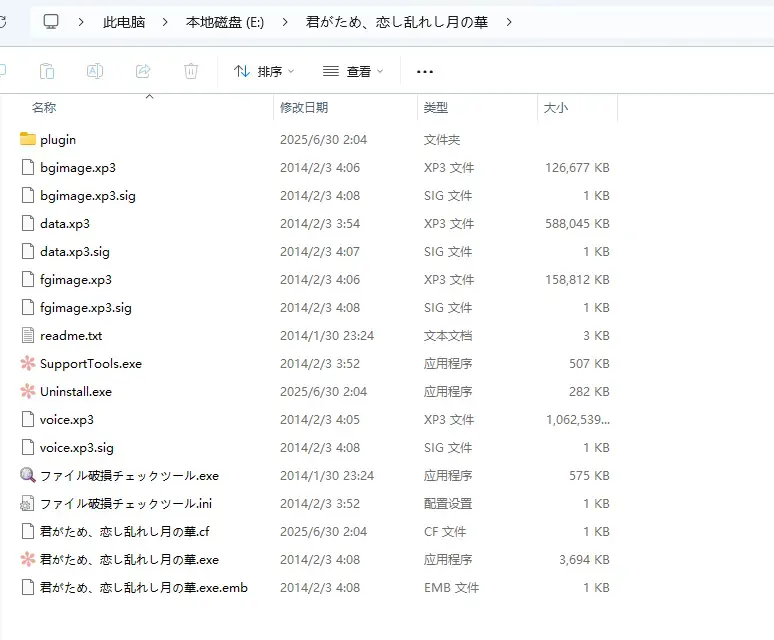
Task: Click the 1,062,539... size of voice.xp3
Action: (x=578, y=419)
